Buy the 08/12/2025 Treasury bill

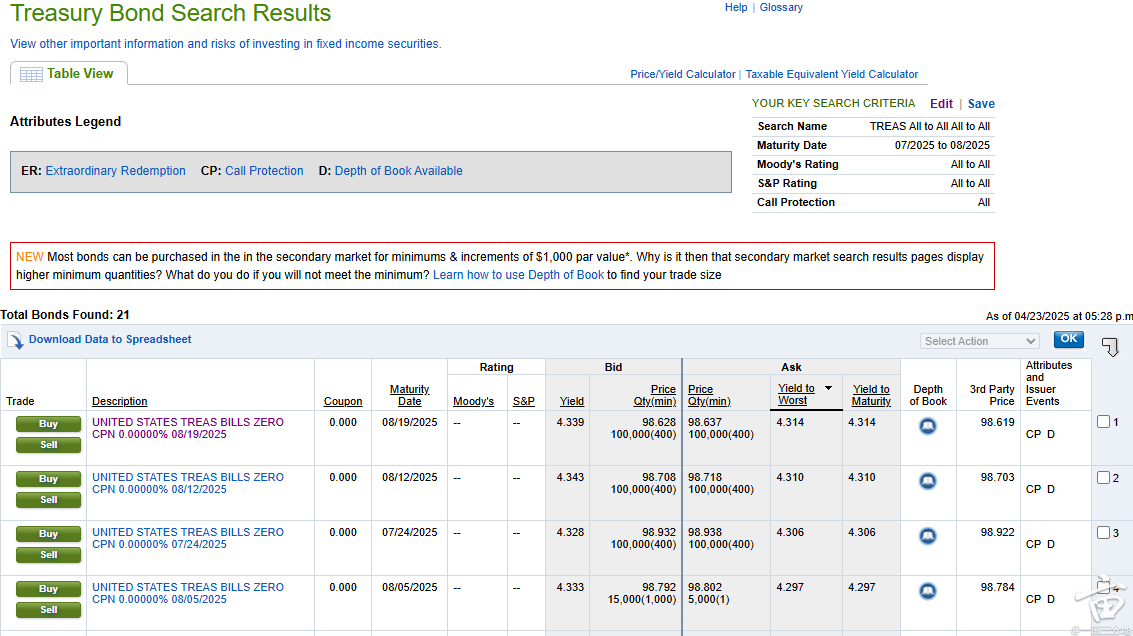48,479
